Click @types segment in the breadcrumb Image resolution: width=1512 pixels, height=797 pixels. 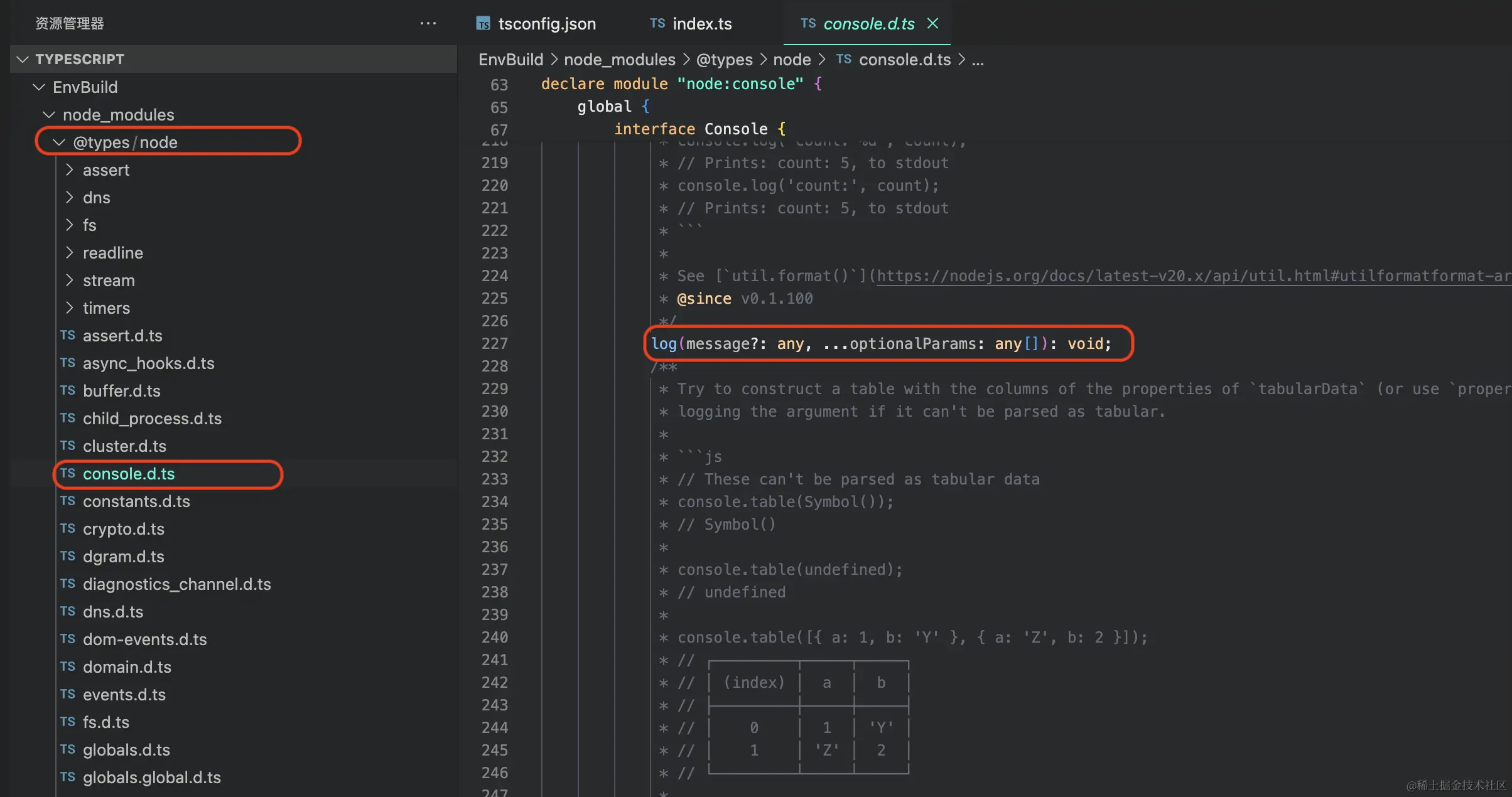(724, 60)
